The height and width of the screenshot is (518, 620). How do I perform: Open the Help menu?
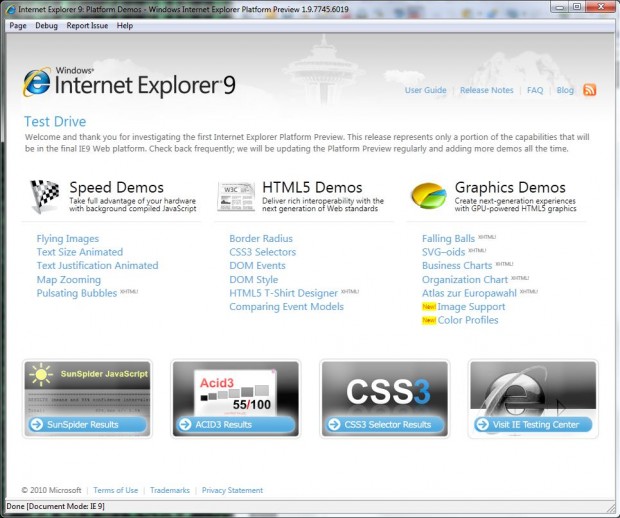(x=125, y=26)
